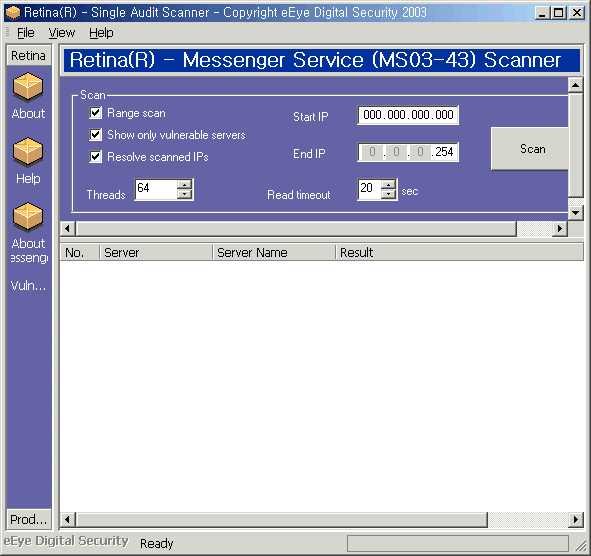Open the Help box icon in sidebar
The width and height of the screenshot is (591, 556).
tap(28, 152)
